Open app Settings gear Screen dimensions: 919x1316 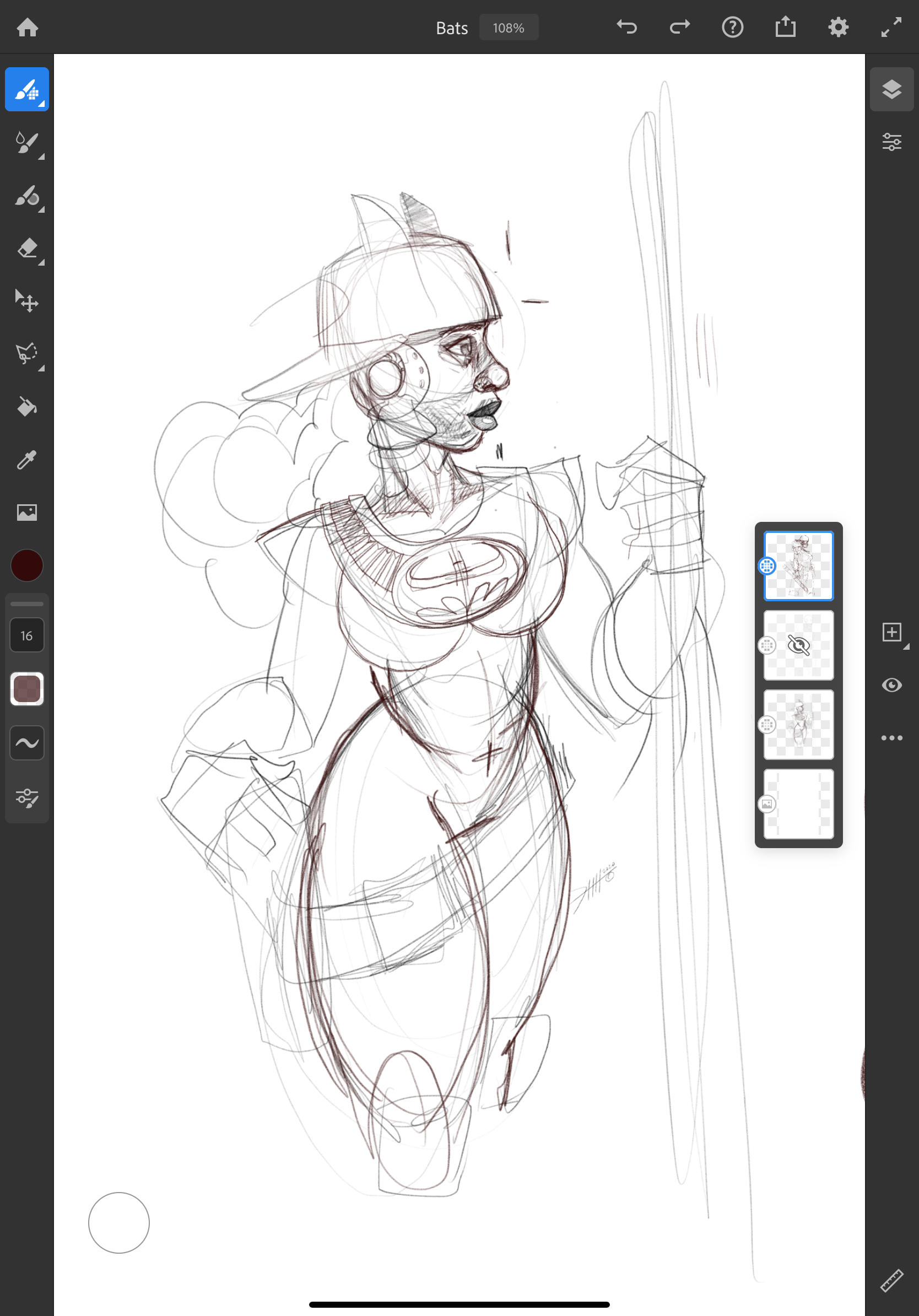(838, 27)
